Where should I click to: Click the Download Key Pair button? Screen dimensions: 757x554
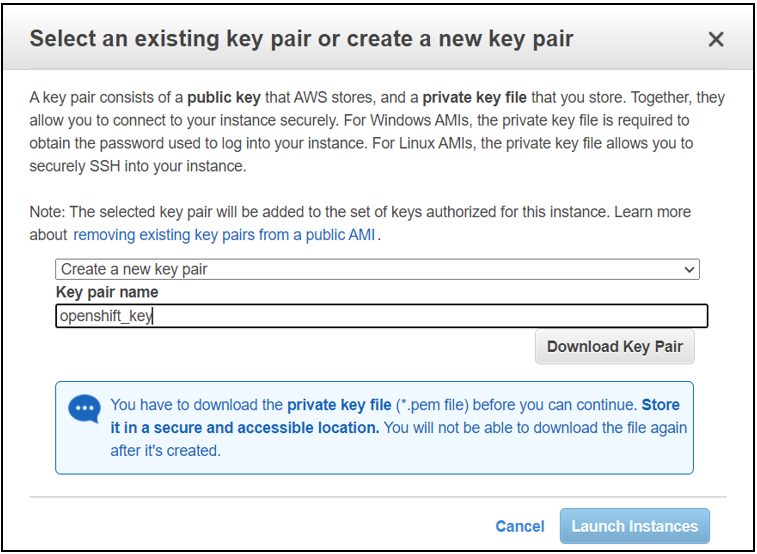coord(615,346)
